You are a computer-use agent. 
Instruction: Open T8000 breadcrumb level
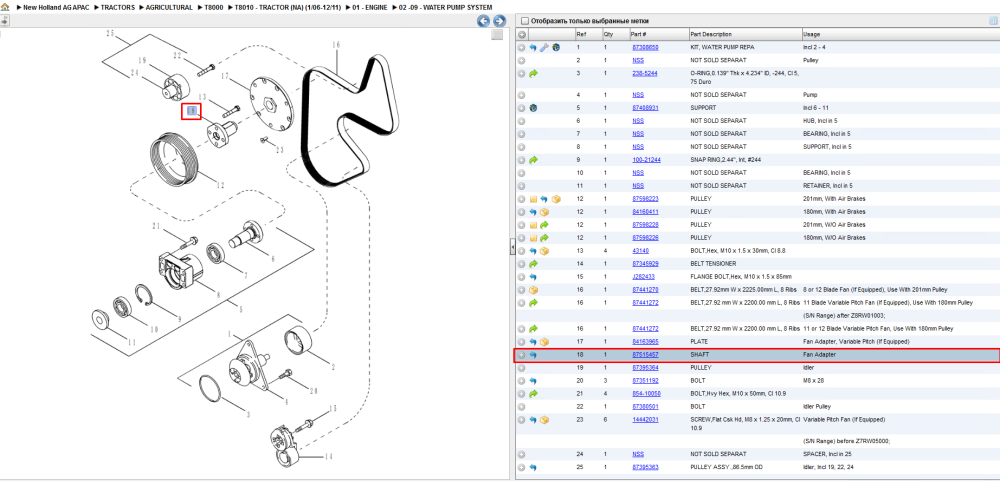[214, 7]
